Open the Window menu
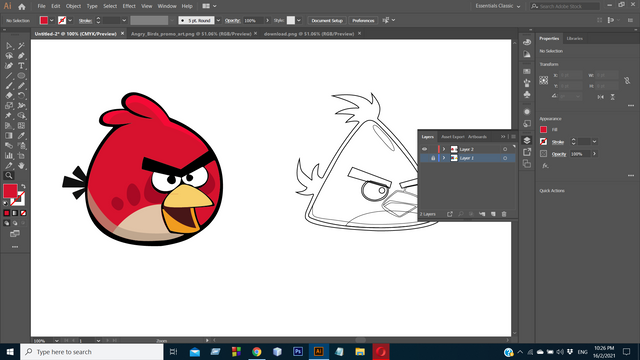The image size is (640, 360). click(x=167, y=6)
